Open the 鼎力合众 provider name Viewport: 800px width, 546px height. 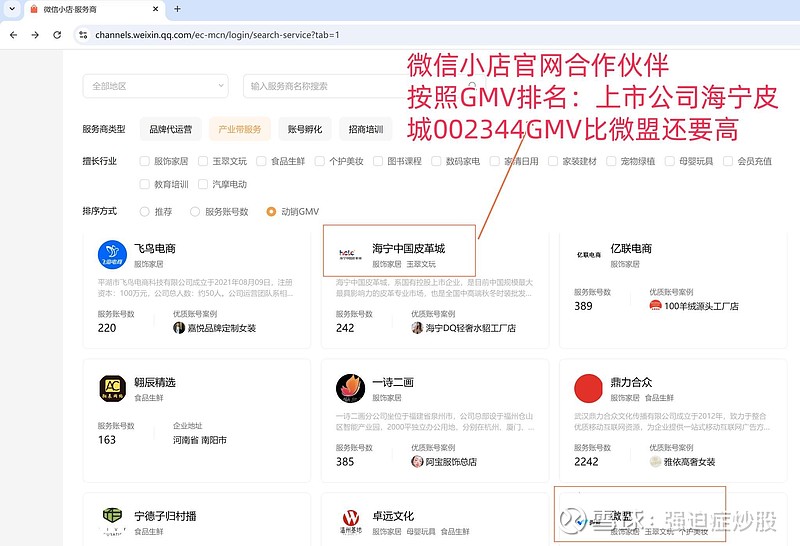631,382
